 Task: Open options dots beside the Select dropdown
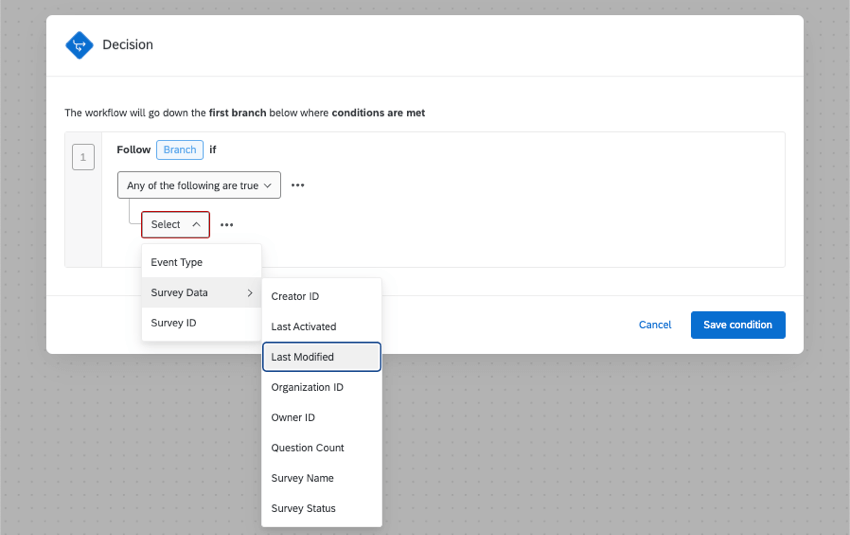pos(227,225)
